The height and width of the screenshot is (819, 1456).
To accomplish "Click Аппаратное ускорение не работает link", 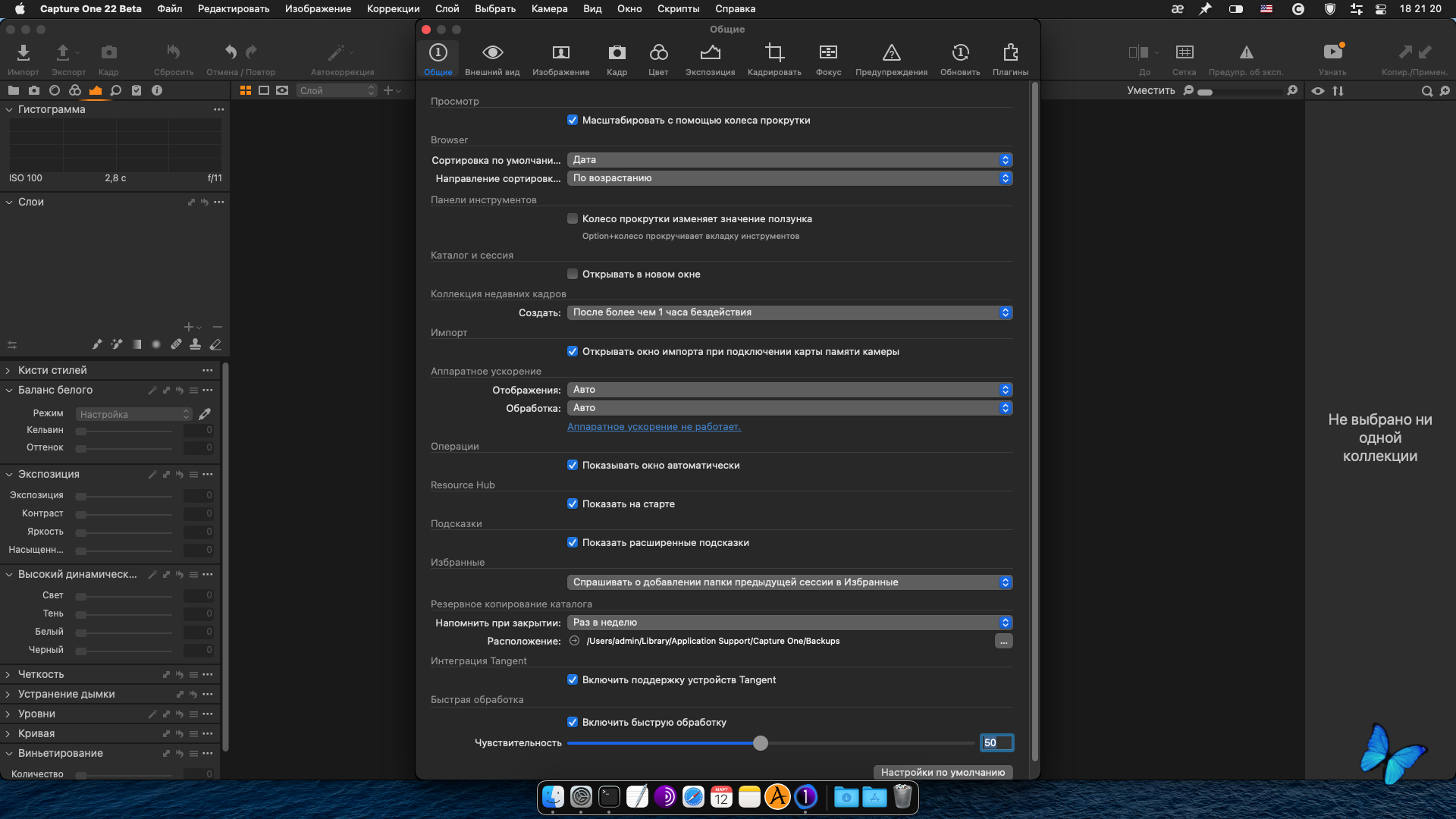I will [x=654, y=427].
